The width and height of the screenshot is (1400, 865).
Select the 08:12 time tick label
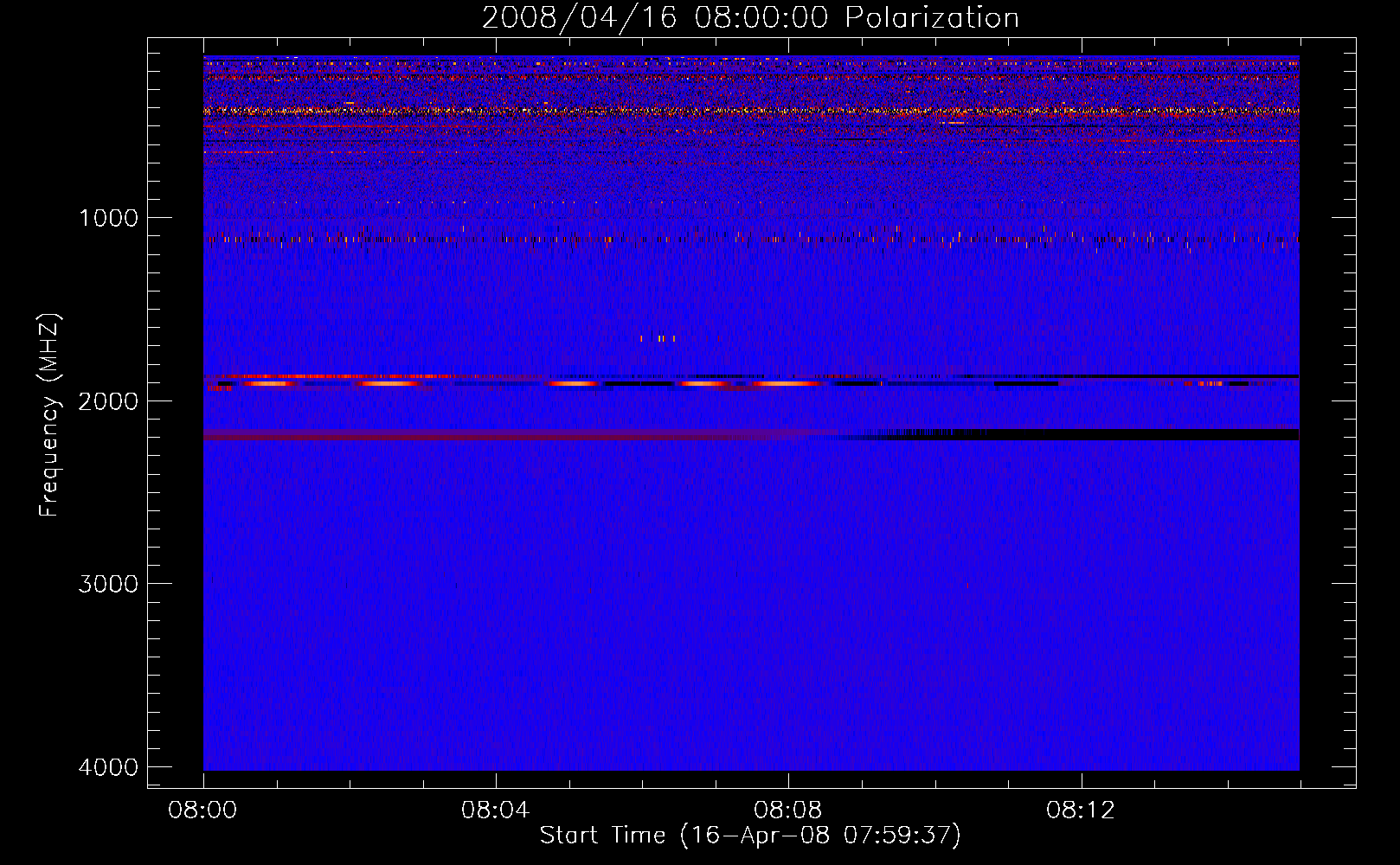point(1080,811)
